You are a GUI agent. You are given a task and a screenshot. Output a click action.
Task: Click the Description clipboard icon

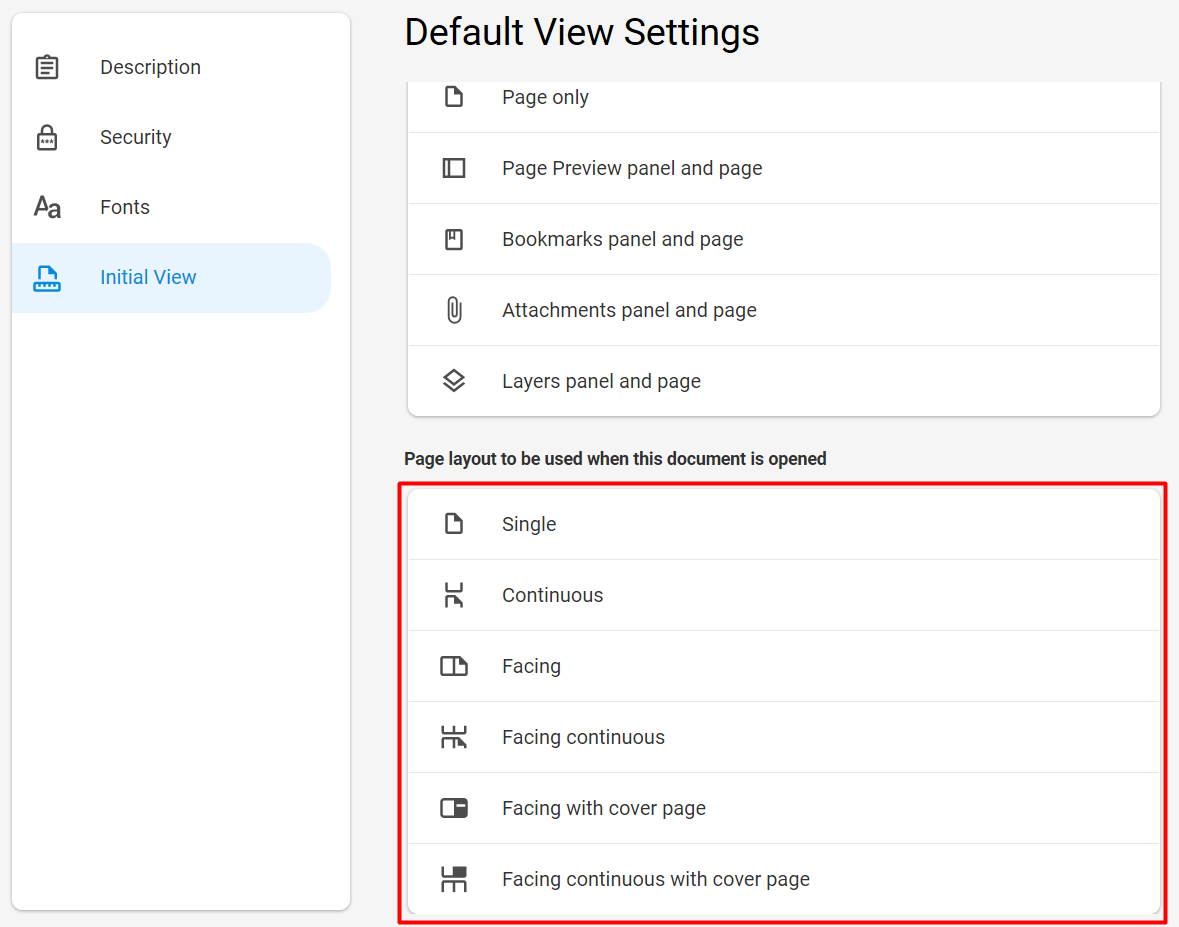tap(47, 67)
